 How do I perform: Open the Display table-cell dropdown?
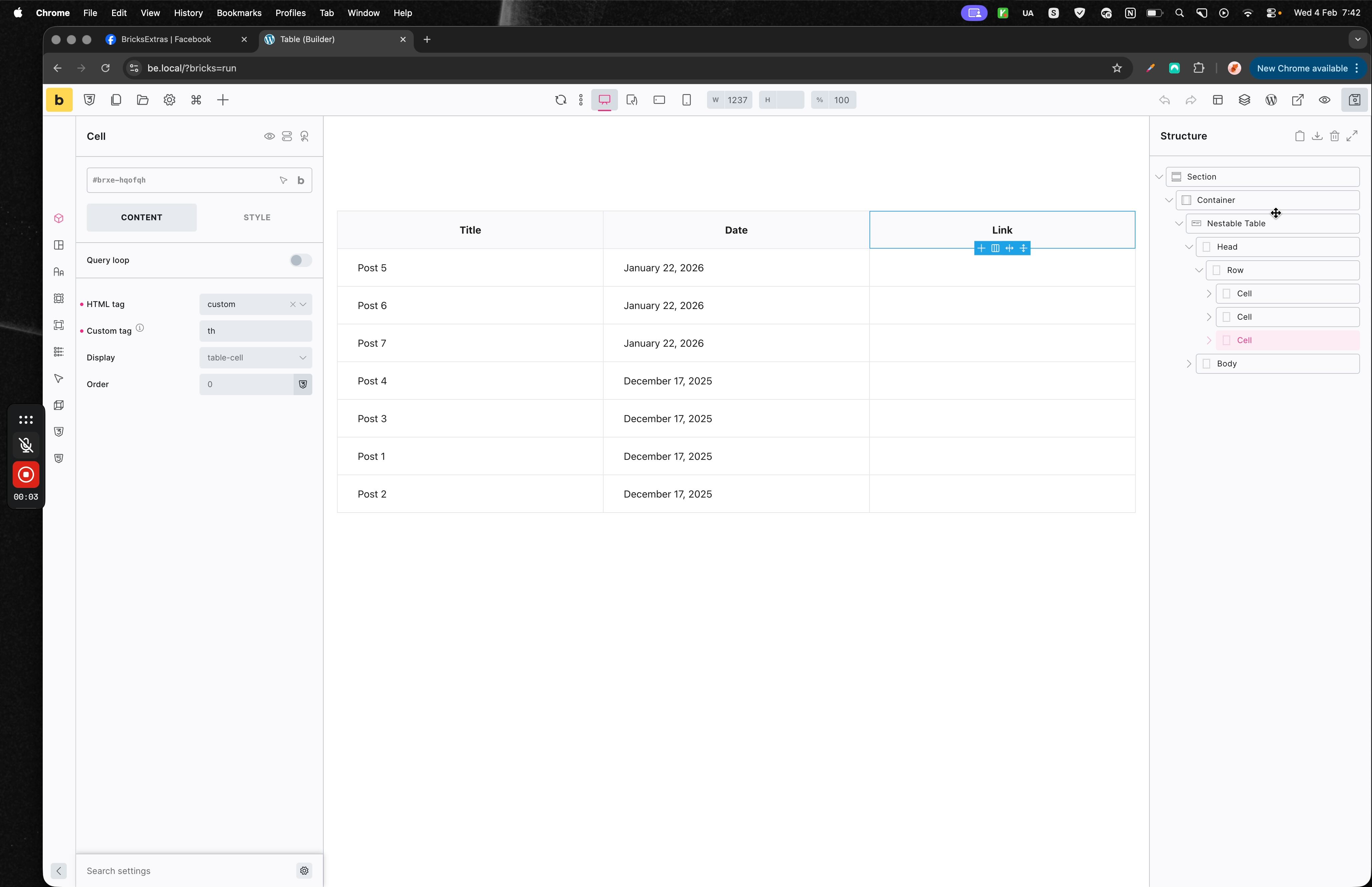[256, 358]
